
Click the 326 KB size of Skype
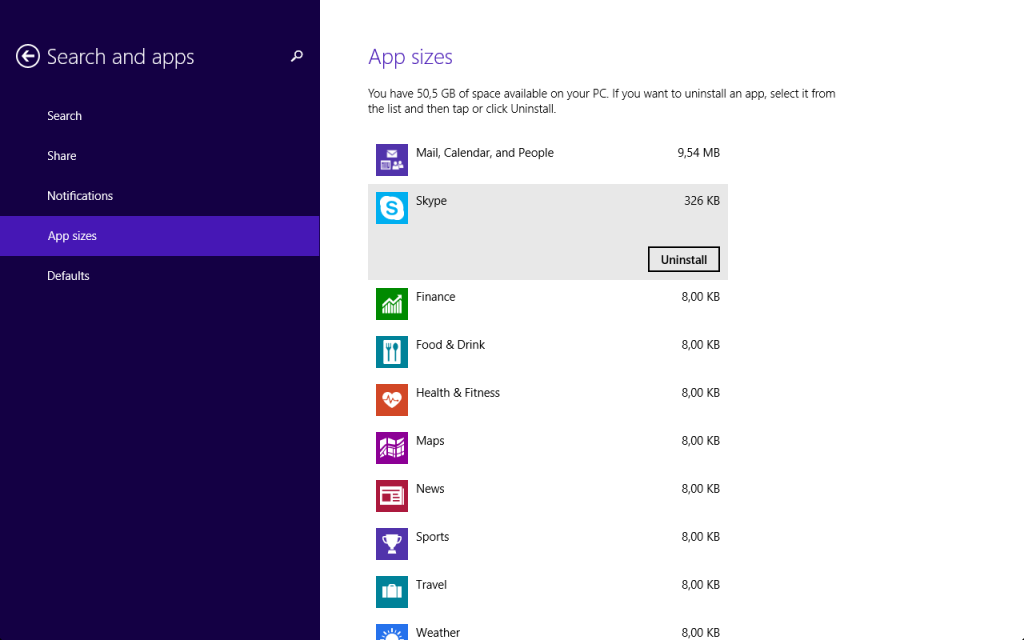(x=701, y=201)
